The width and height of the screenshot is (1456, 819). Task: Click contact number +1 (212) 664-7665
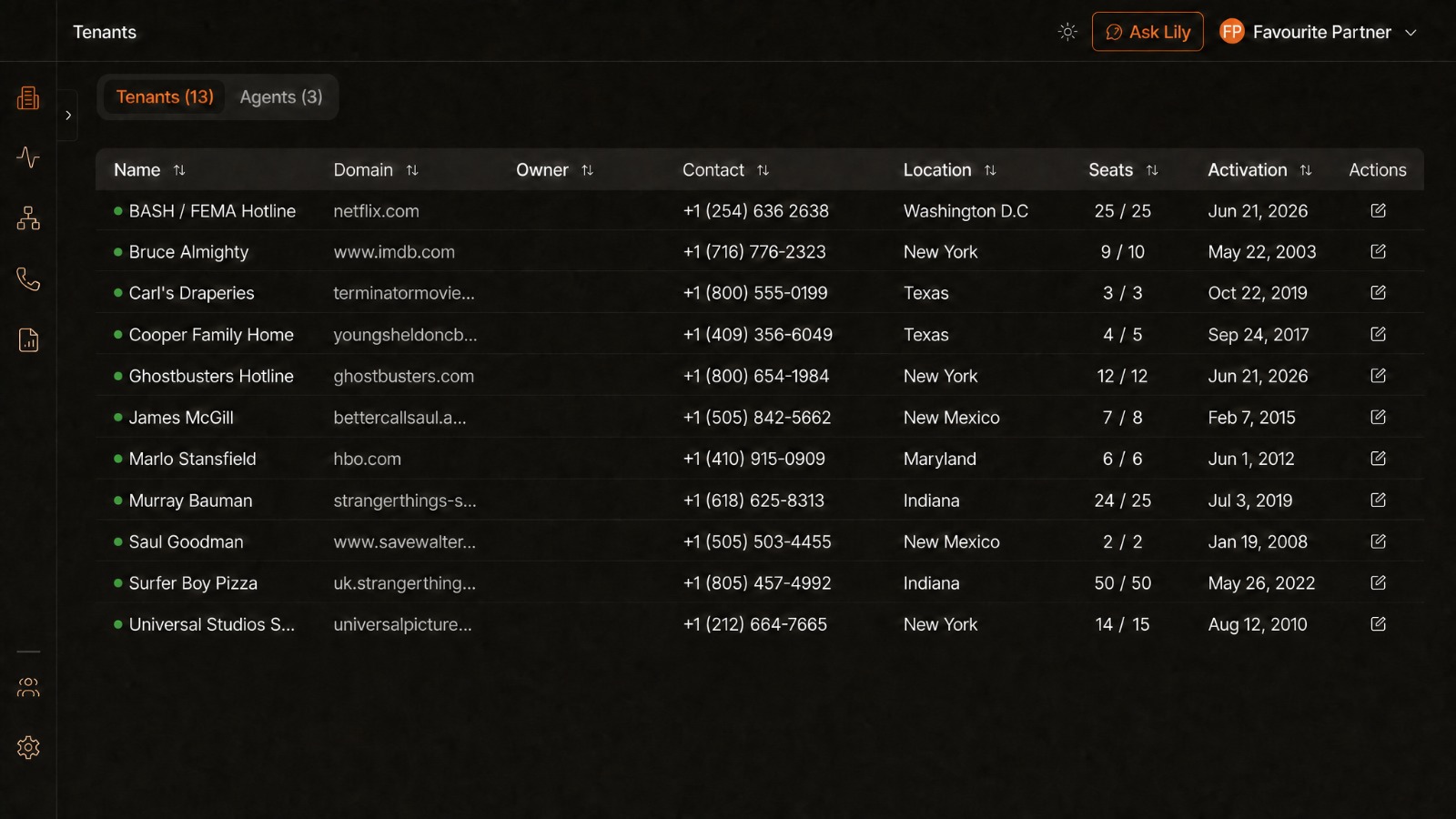pyautogui.click(x=754, y=624)
